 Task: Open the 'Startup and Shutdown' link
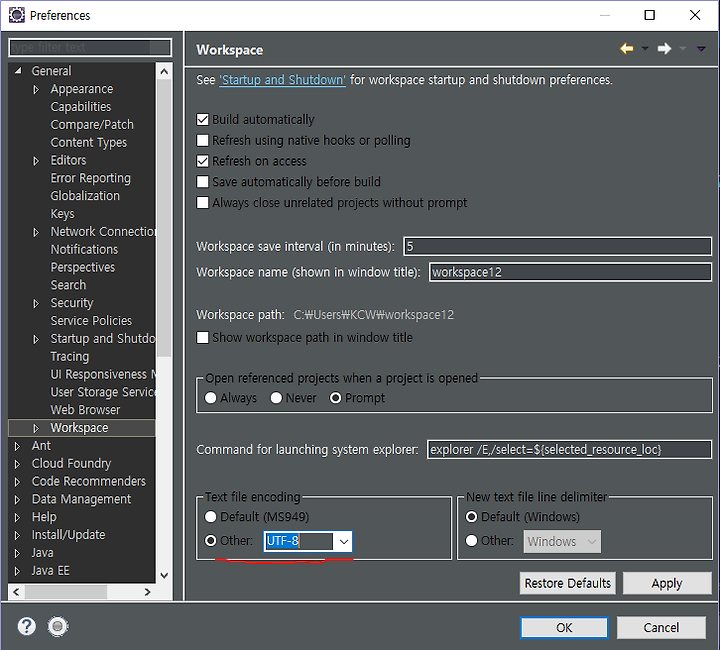coord(282,80)
